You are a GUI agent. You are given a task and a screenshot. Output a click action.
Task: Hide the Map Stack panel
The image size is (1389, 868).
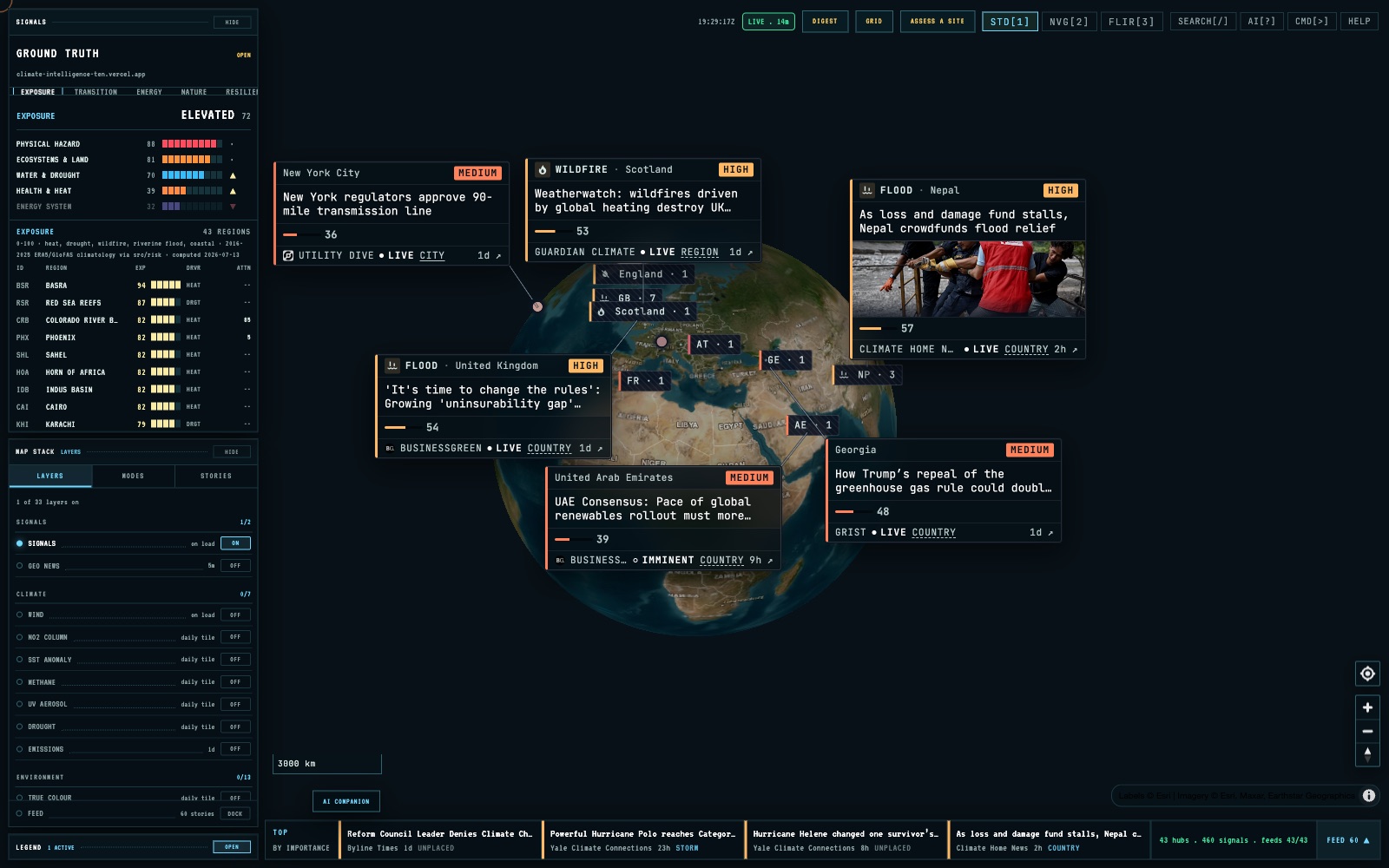(232, 451)
